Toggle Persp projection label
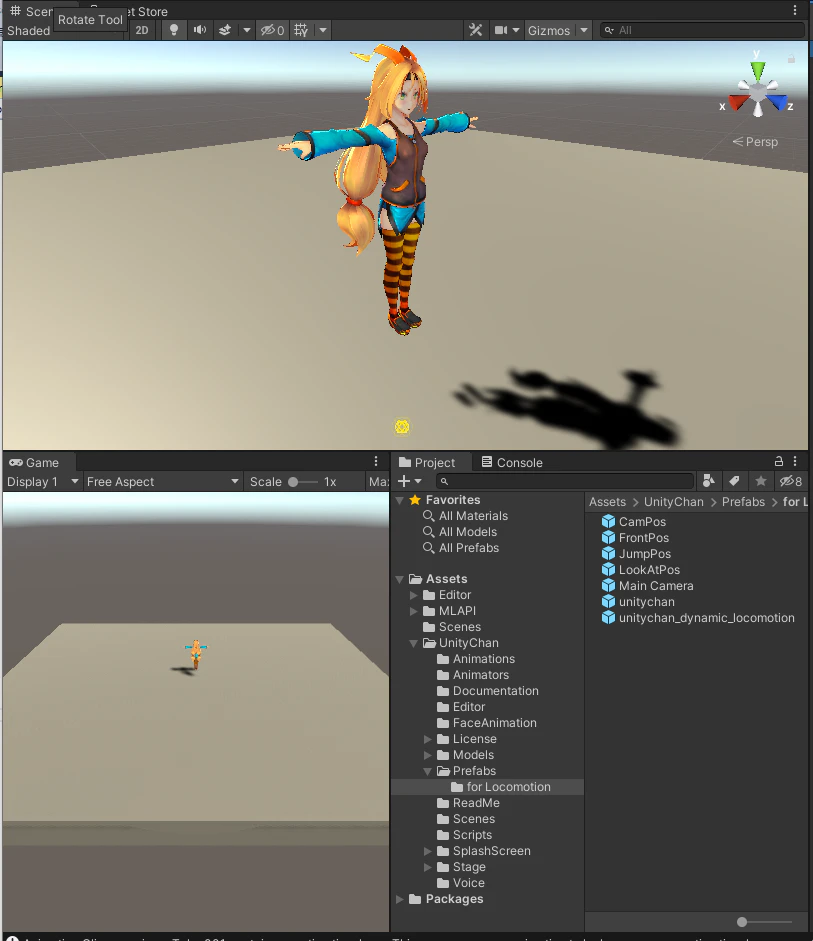The image size is (813, 941). [755, 142]
